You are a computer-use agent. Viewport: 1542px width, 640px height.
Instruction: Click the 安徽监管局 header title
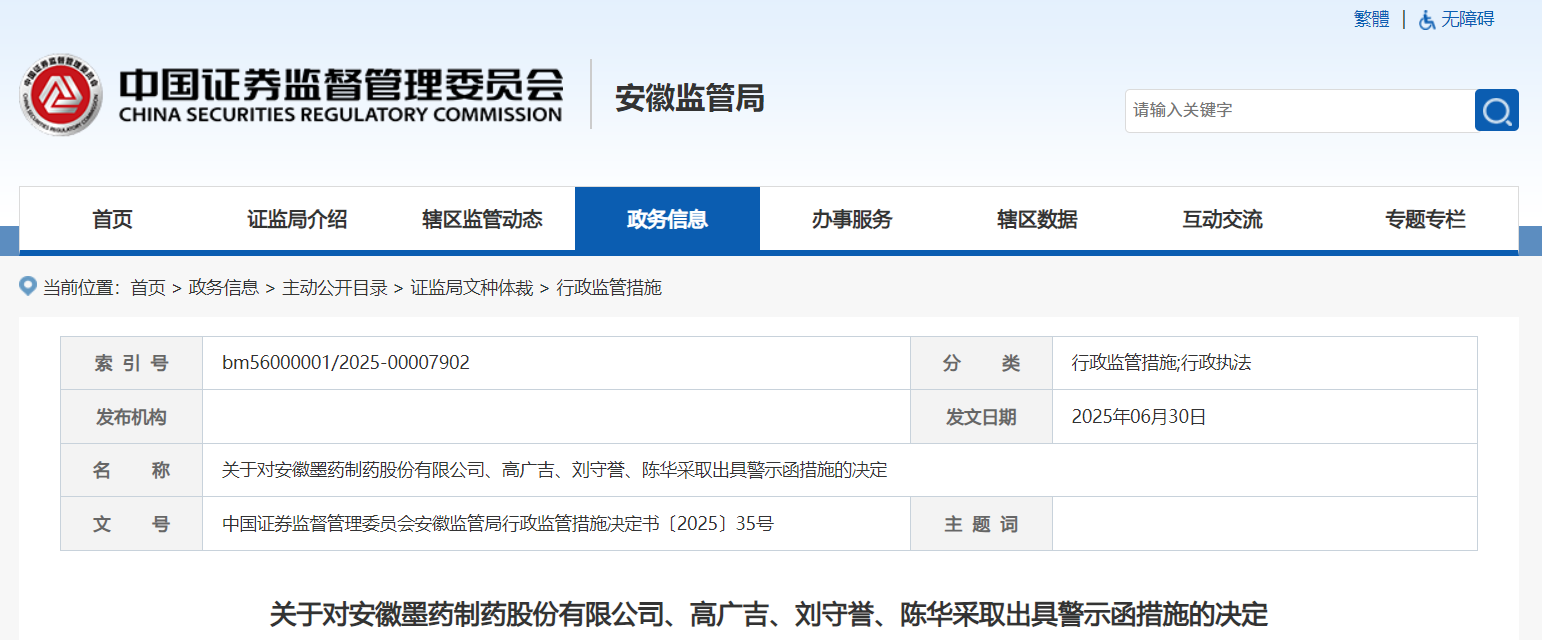point(690,98)
